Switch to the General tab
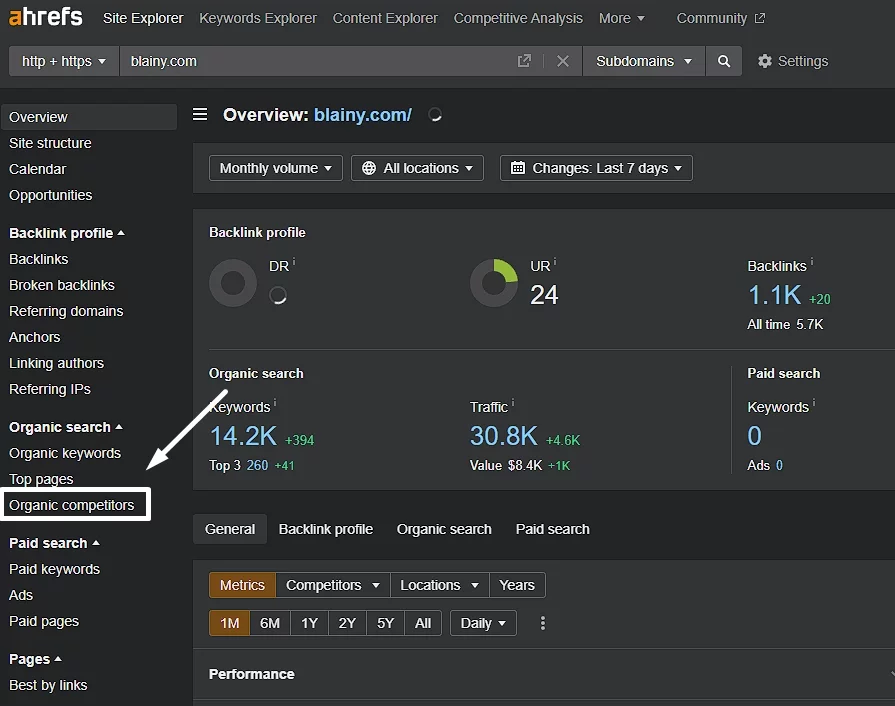The width and height of the screenshot is (895, 706). pos(230,529)
